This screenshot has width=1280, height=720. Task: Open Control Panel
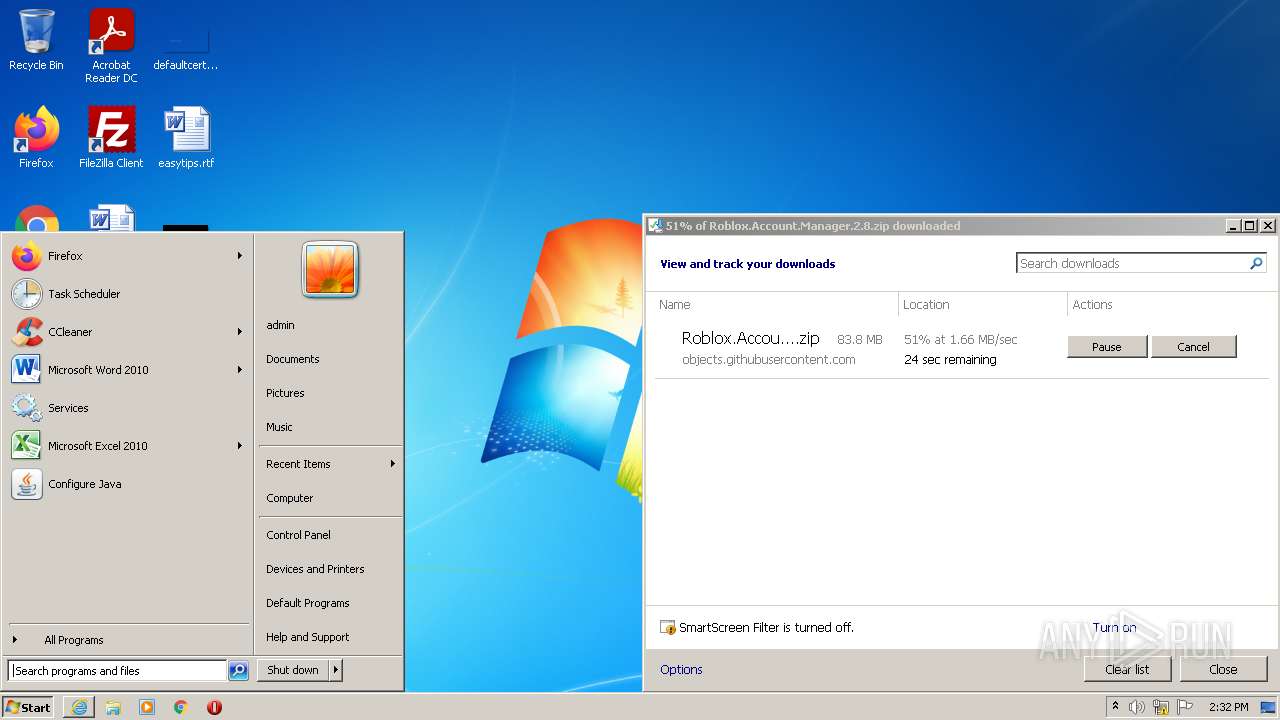coord(298,535)
